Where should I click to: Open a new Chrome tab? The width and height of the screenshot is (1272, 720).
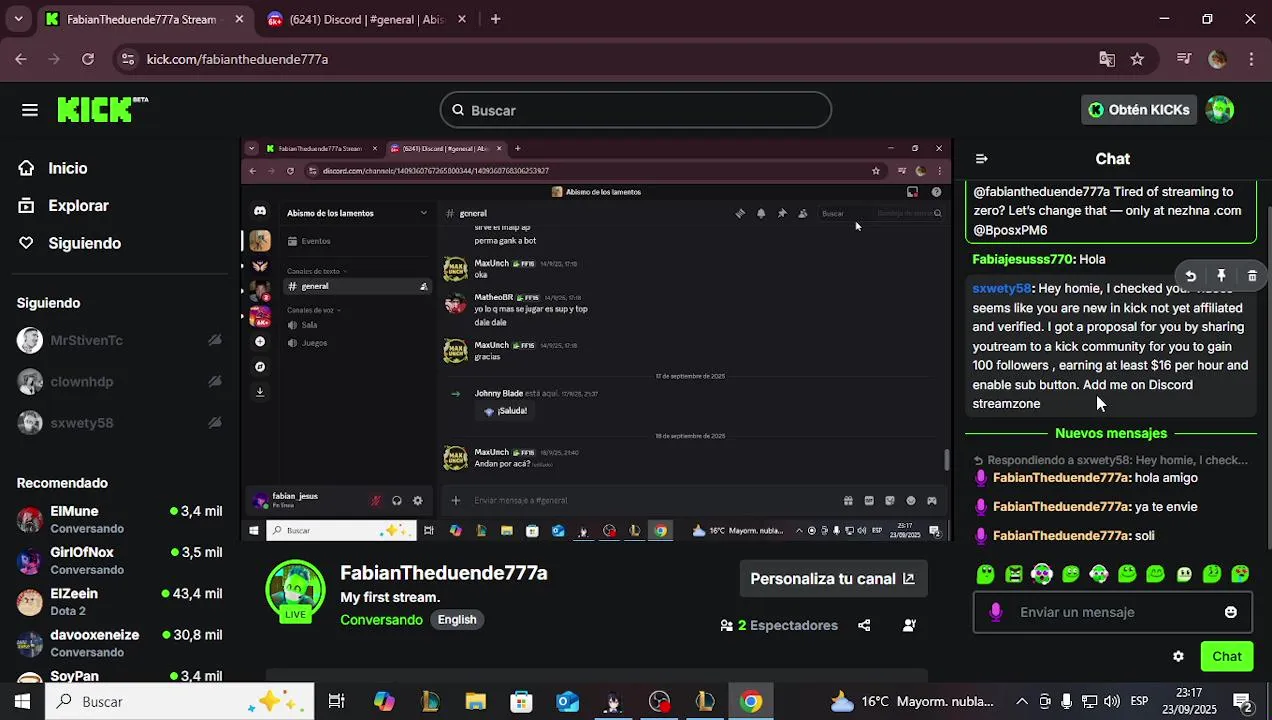click(495, 19)
